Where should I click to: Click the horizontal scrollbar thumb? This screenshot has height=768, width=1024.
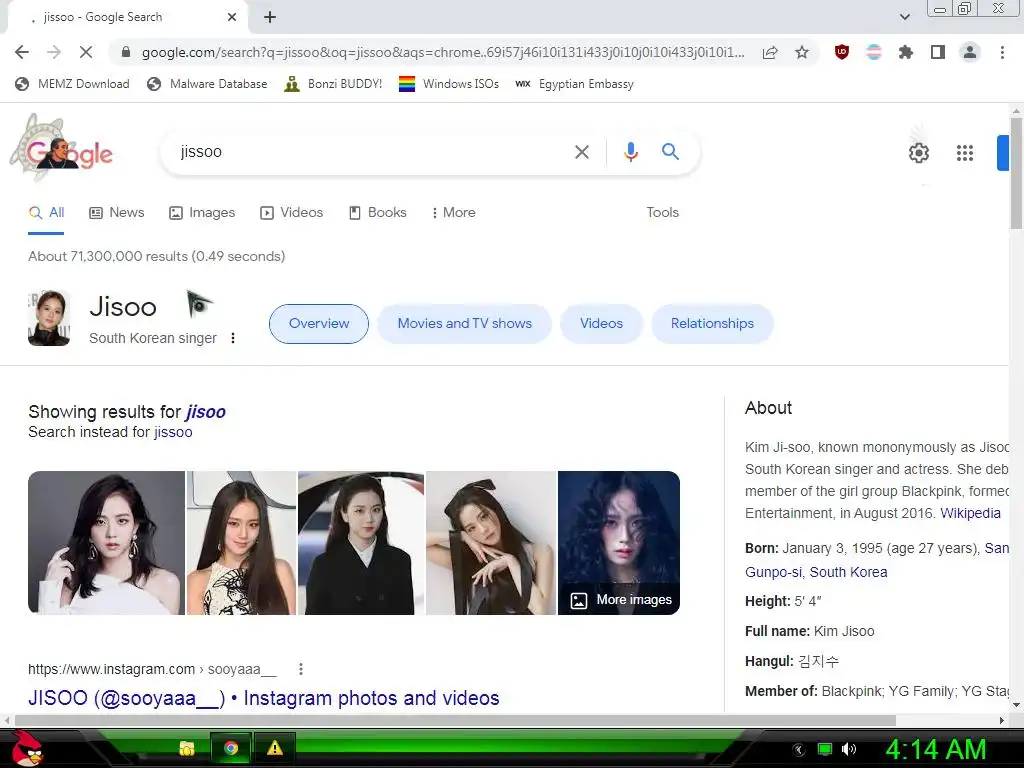[x=455, y=720]
